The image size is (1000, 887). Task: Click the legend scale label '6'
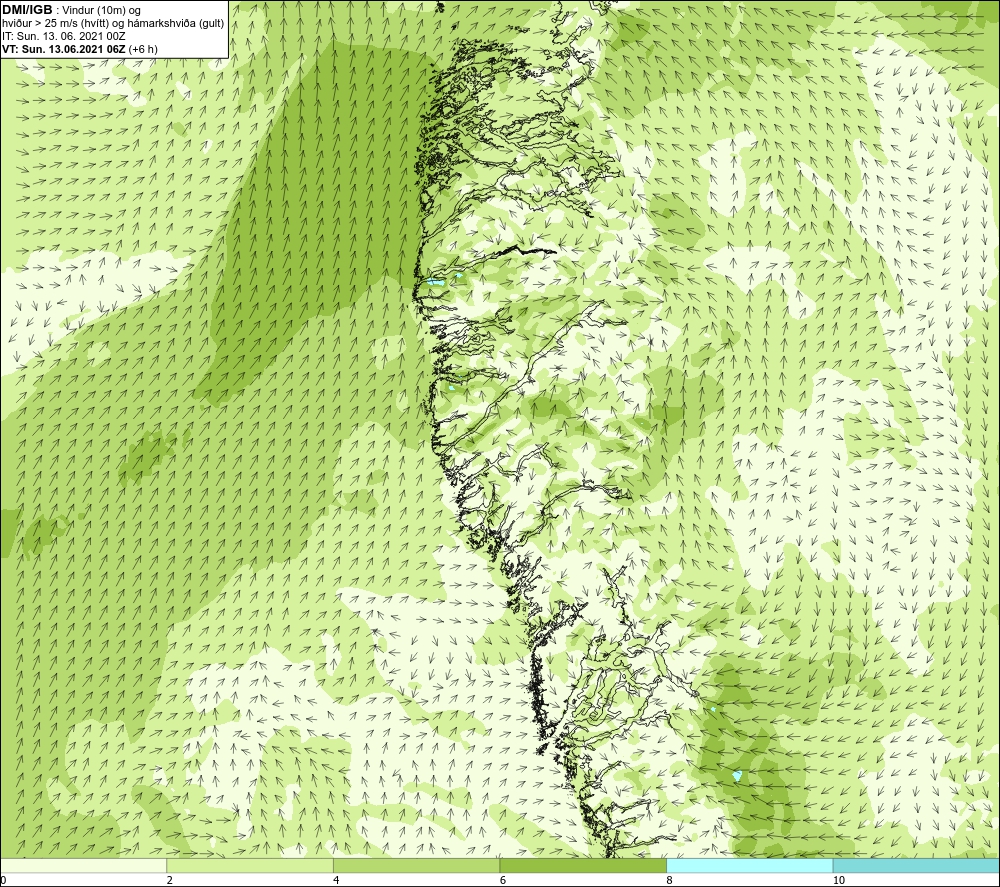click(x=503, y=880)
